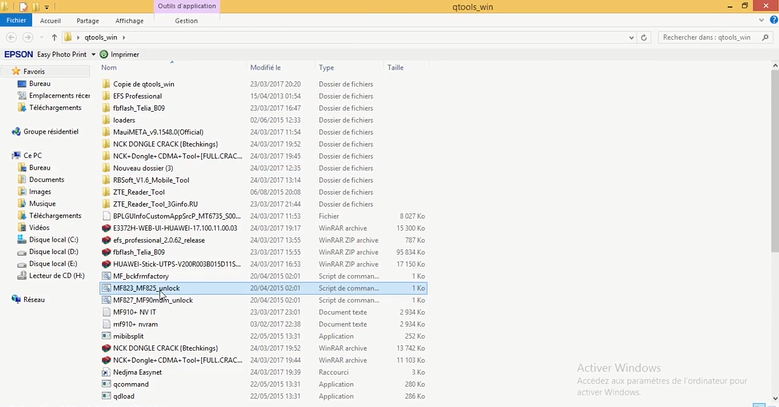The height and width of the screenshot is (407, 779).
Task: Sort files by Modifié le column
Action: (x=265, y=68)
